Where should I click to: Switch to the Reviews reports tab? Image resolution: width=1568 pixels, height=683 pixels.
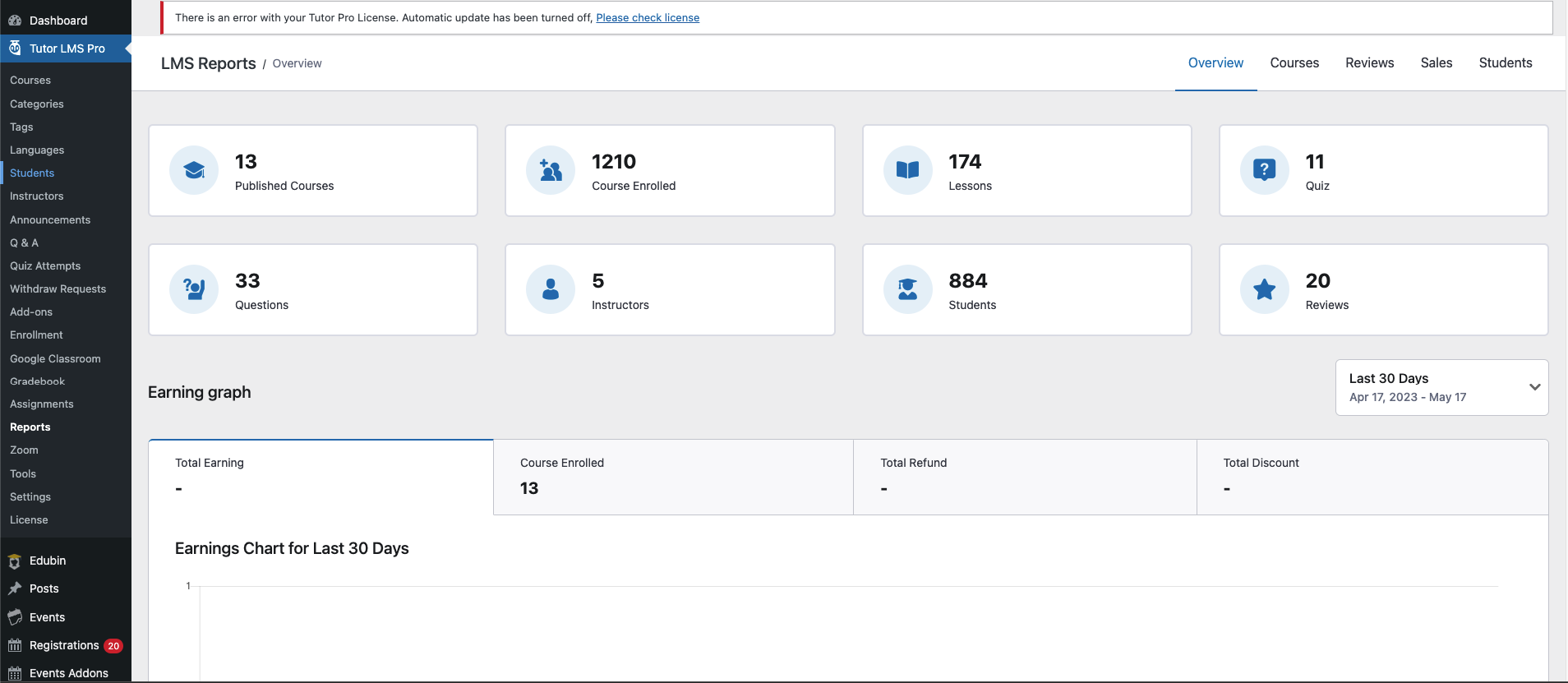click(x=1369, y=63)
